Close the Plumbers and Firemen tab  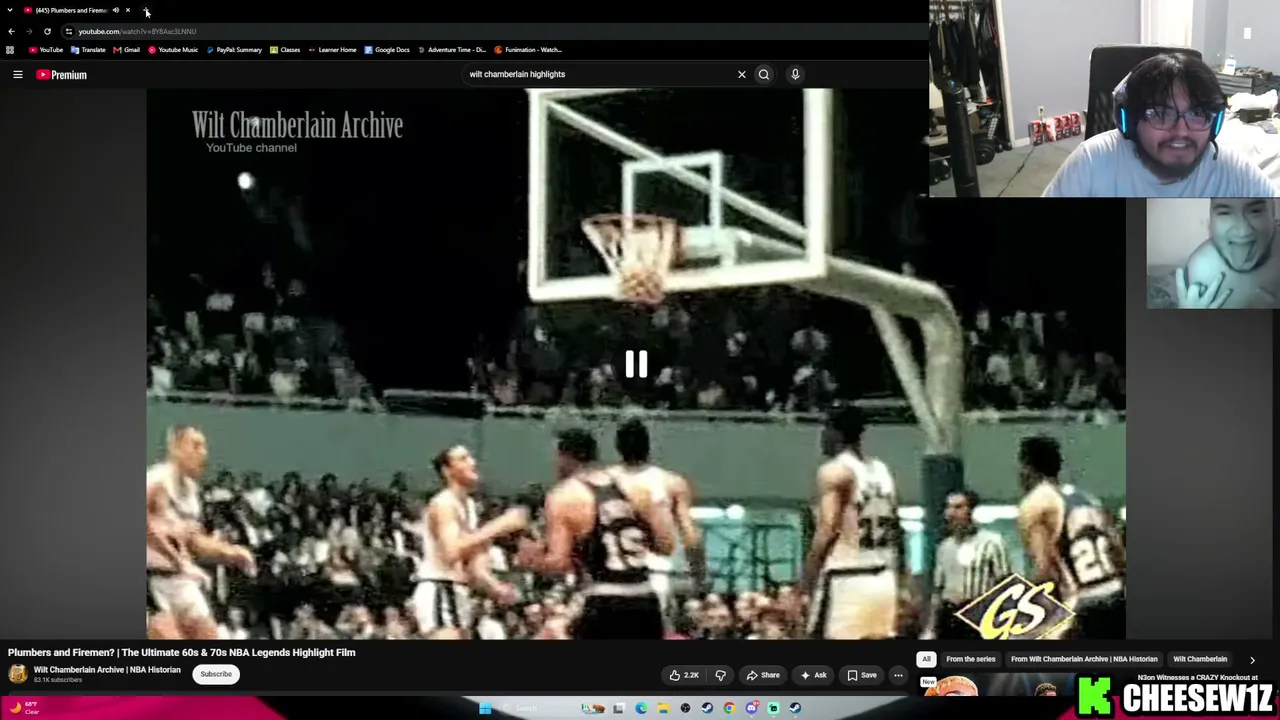click(127, 10)
